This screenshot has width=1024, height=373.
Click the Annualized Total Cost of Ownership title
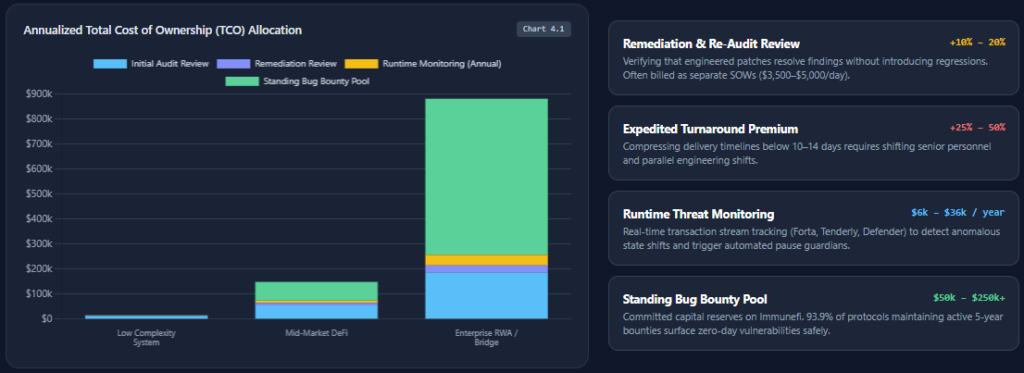point(163,30)
